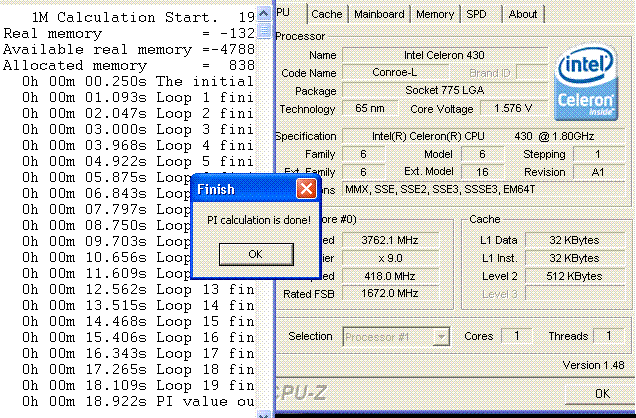Viewport: 636px width, 418px height.
Task: Click the '00.250s The initial' log line
Action: (138, 81)
